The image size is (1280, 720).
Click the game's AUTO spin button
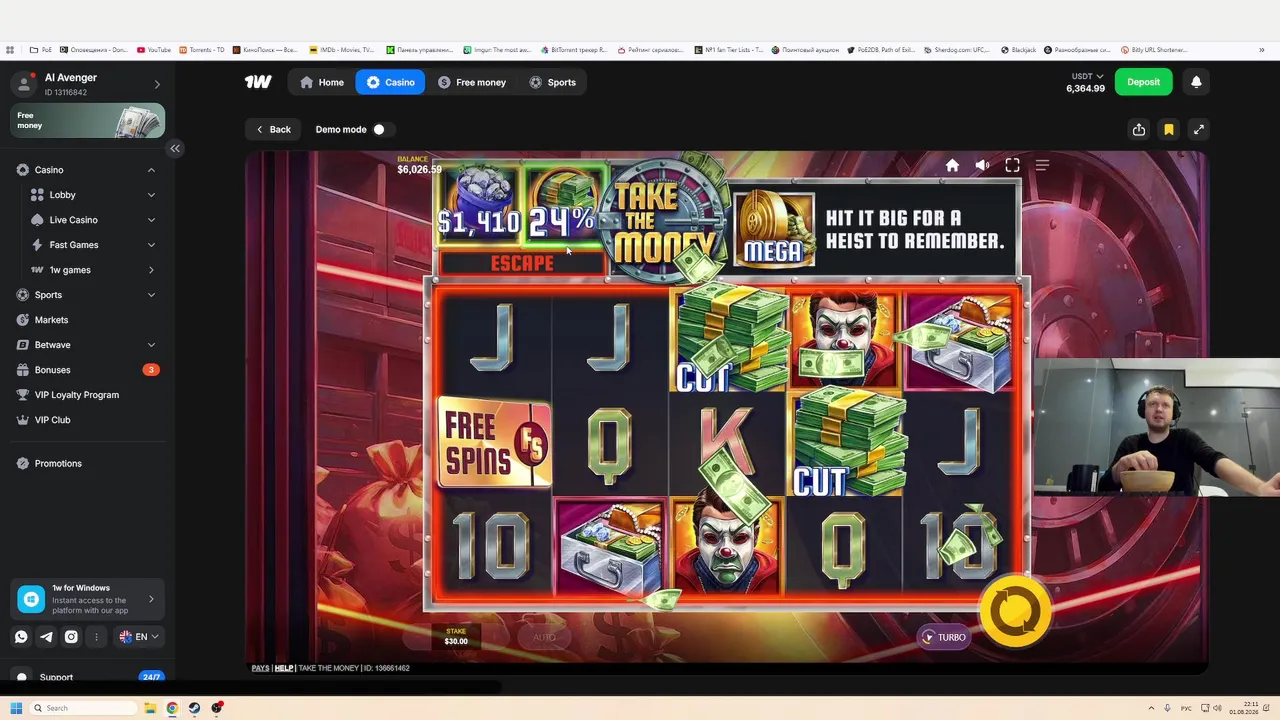544,637
